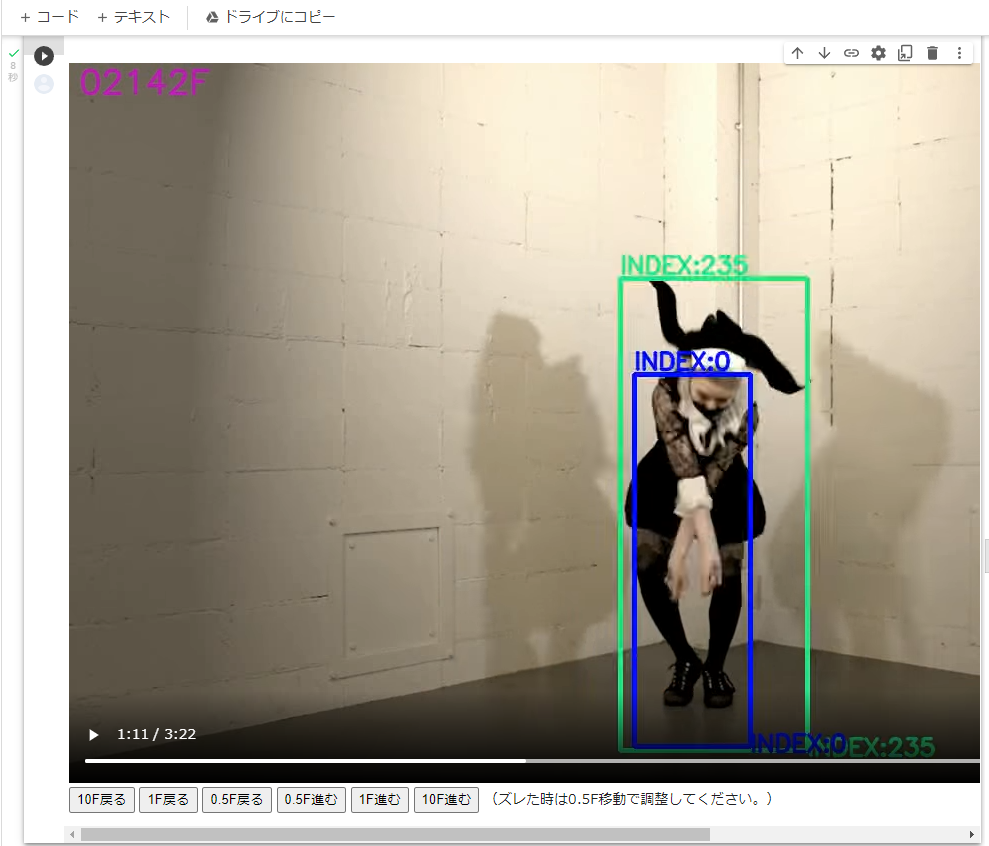Screen dimensions: 989x846
Task: Click the 10F進む button
Action: point(447,800)
